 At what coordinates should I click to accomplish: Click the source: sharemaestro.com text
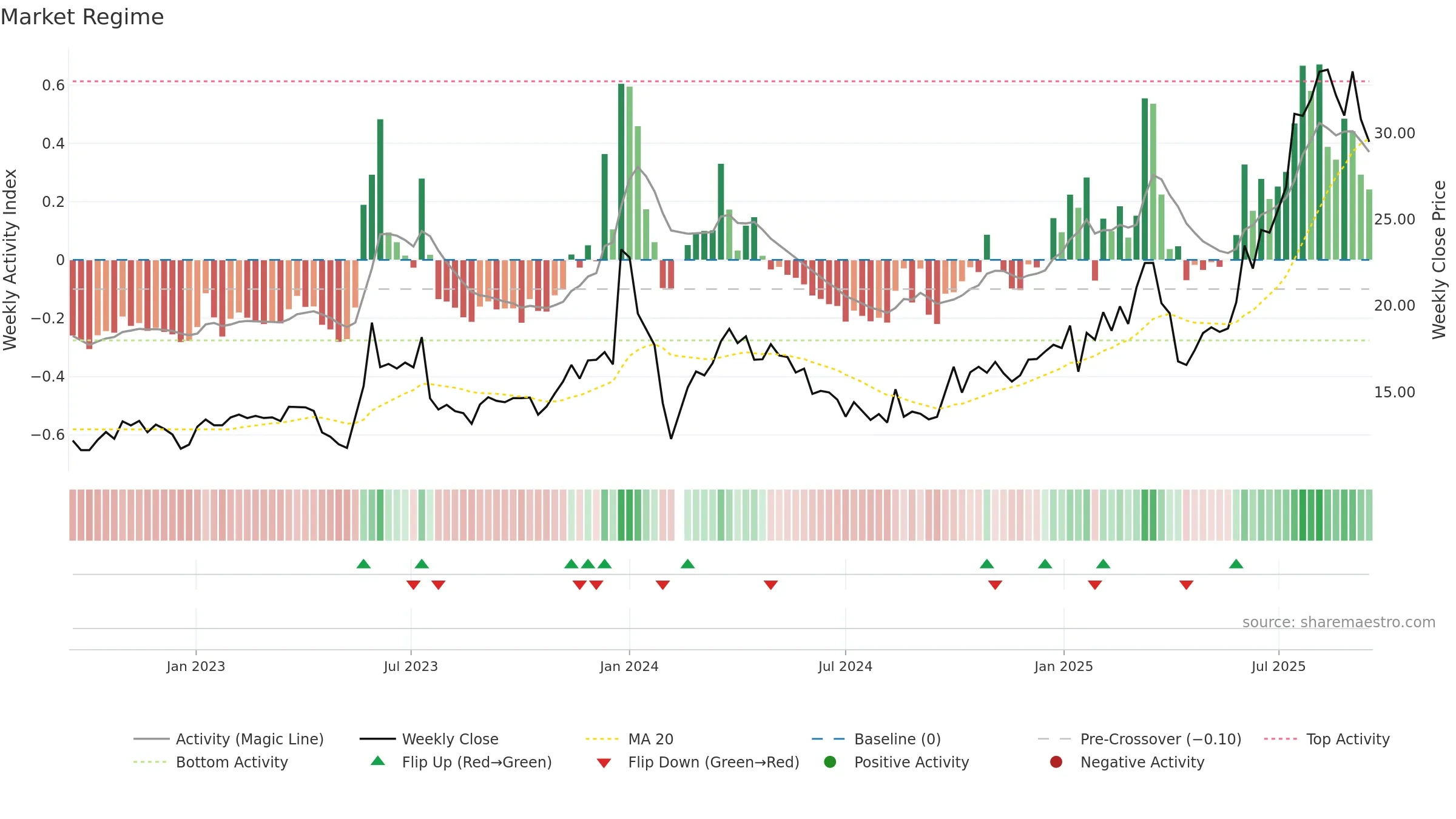pos(1338,622)
